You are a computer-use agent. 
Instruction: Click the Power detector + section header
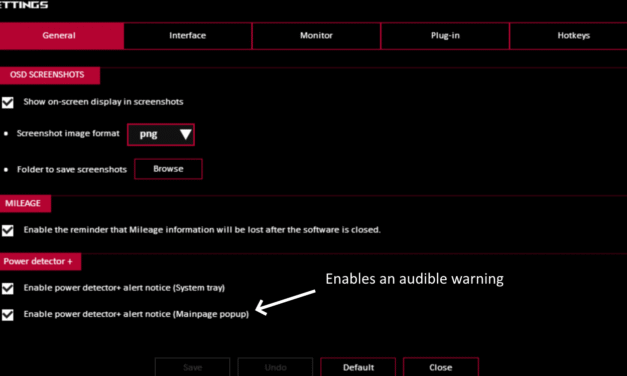40,262
